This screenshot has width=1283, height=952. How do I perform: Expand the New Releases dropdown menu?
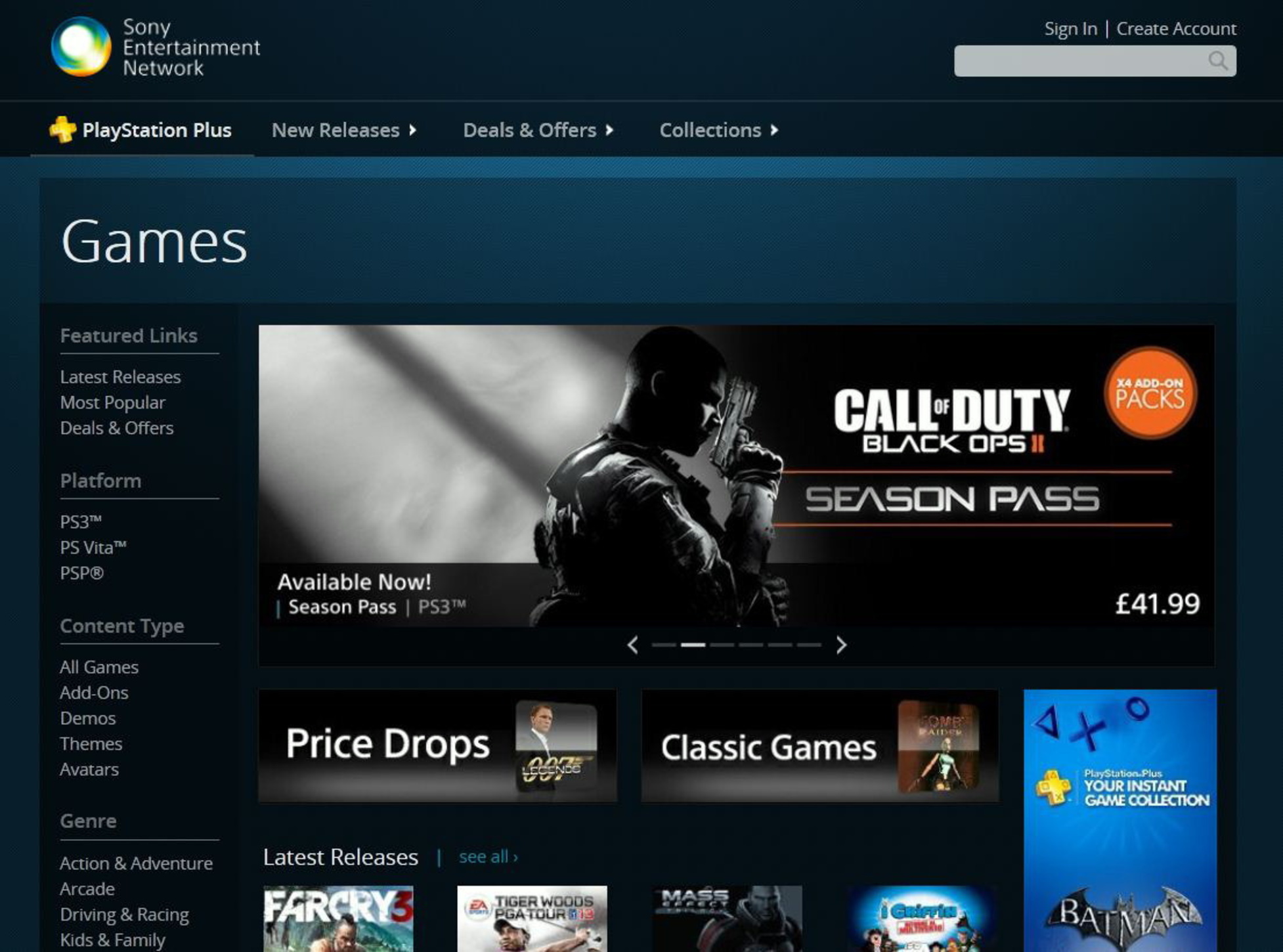[x=343, y=129]
